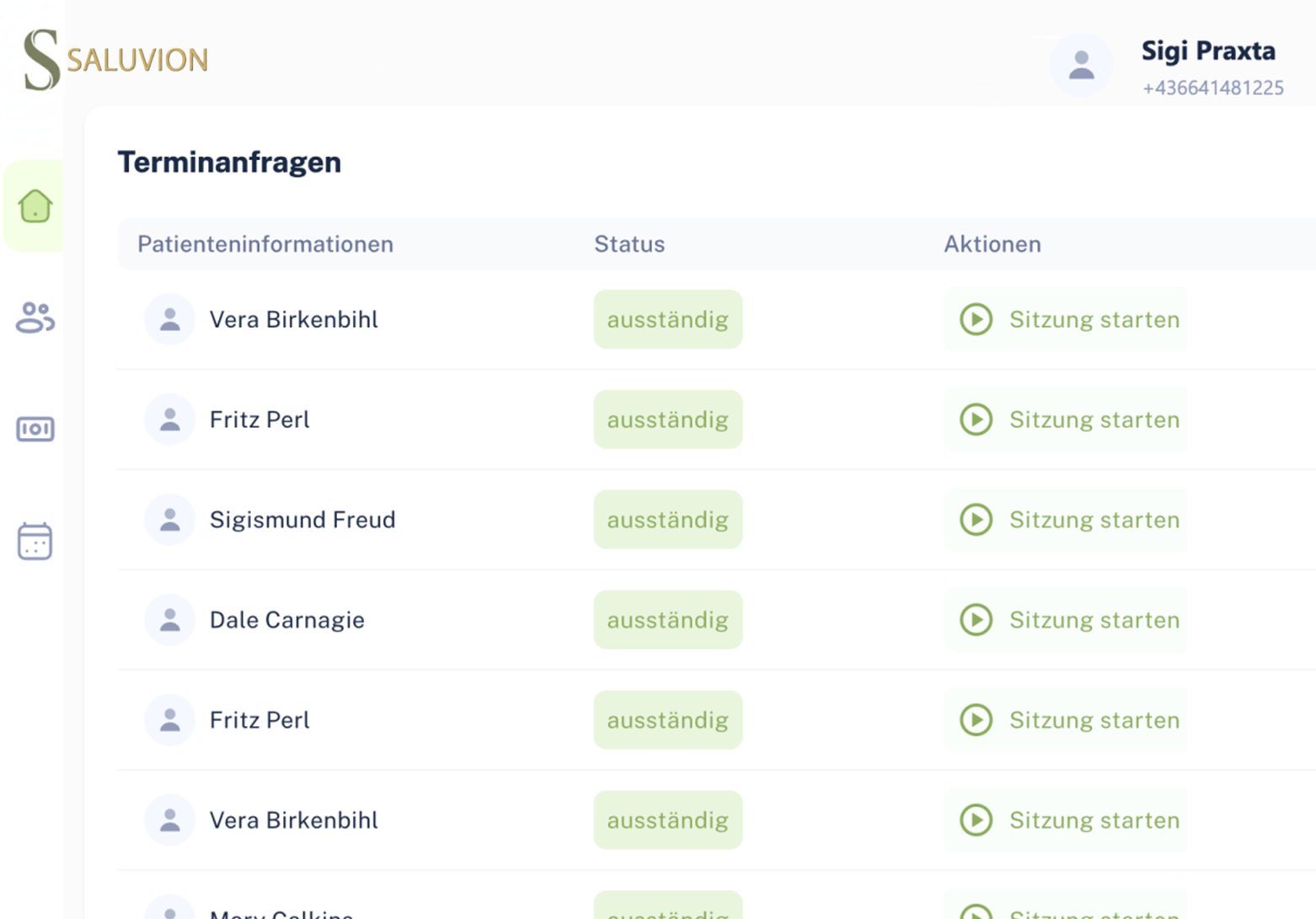Click the Saluvion logo
1316x919 pixels.
116,59
